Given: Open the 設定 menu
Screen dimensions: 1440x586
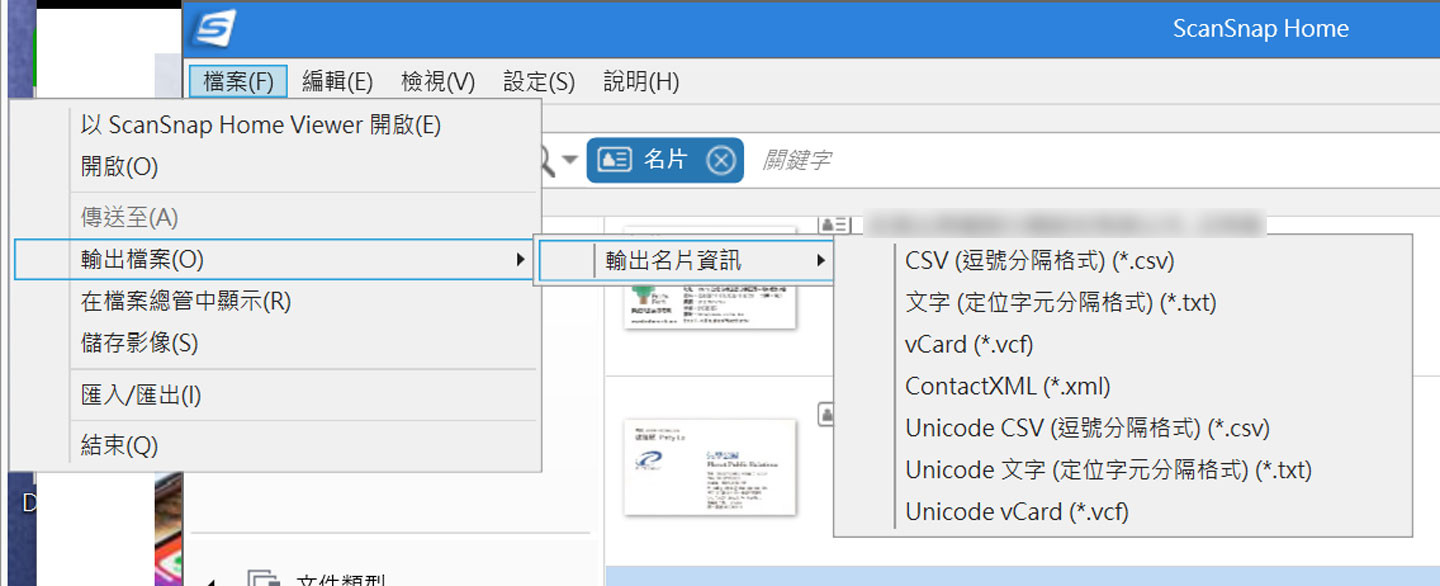Looking at the screenshot, I should [x=537, y=82].
